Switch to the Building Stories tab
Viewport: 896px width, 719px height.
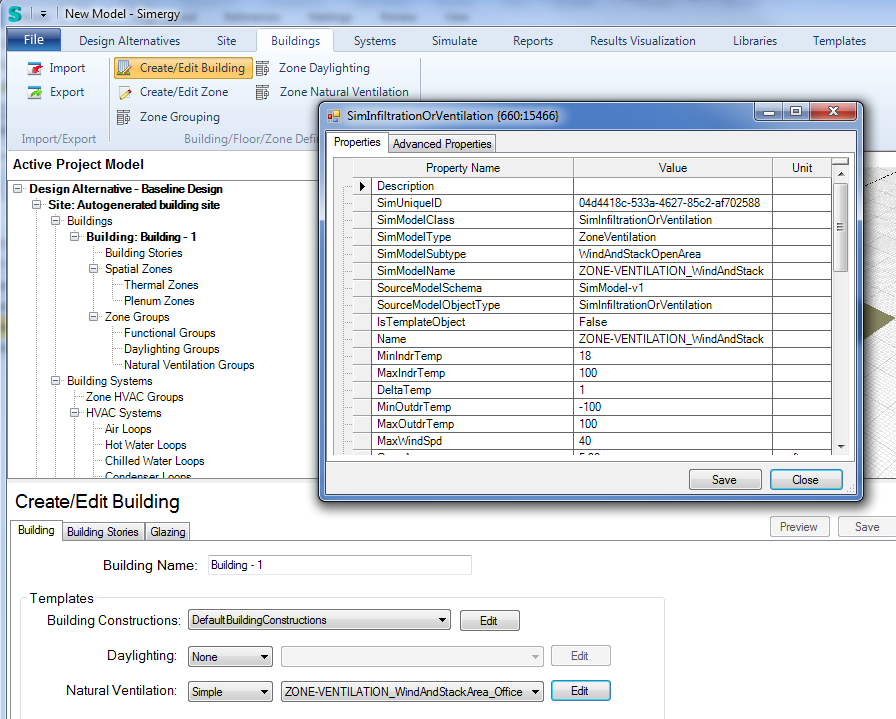point(103,532)
